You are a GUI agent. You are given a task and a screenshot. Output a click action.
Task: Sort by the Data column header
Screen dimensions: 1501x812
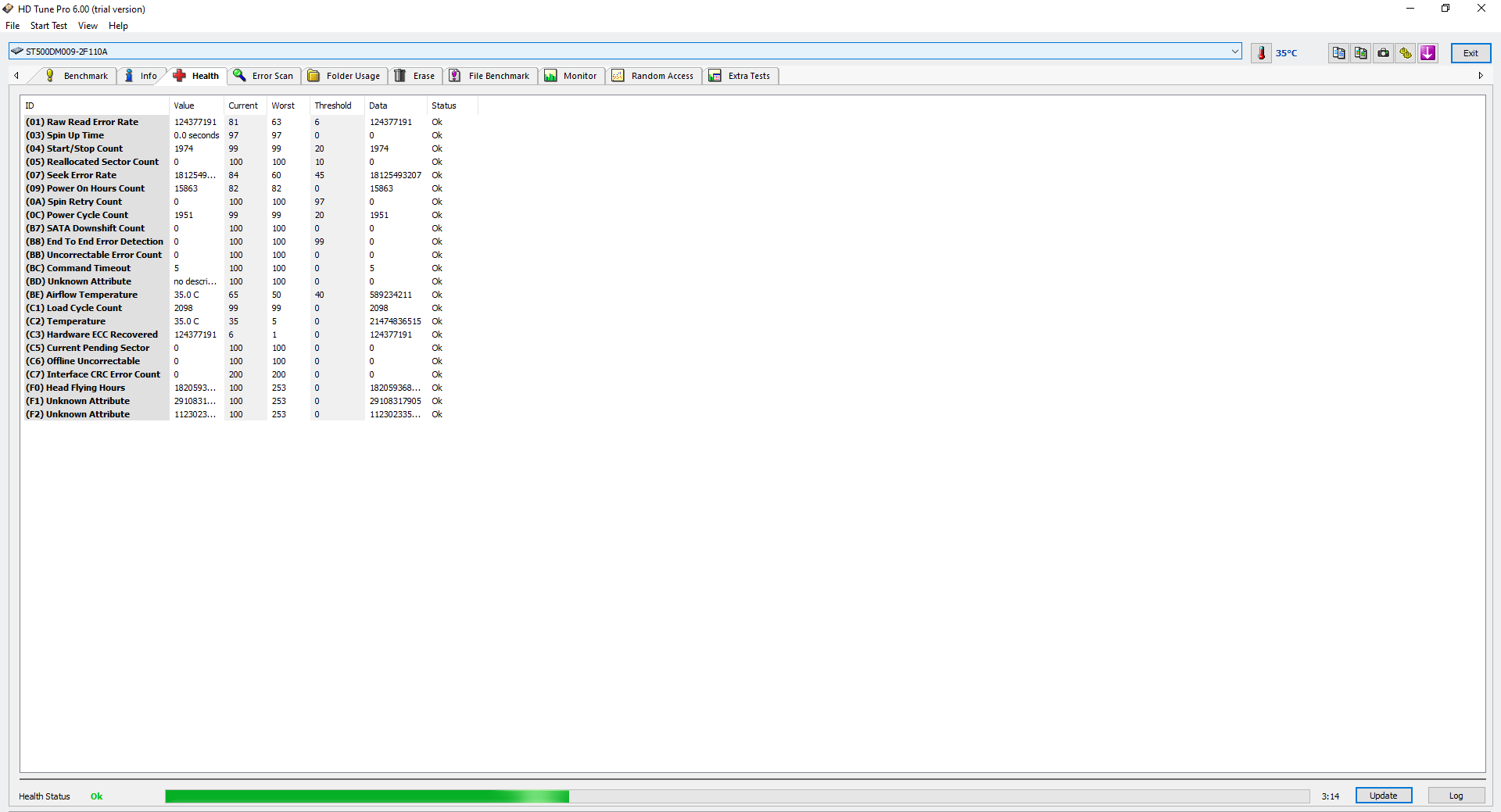click(396, 106)
